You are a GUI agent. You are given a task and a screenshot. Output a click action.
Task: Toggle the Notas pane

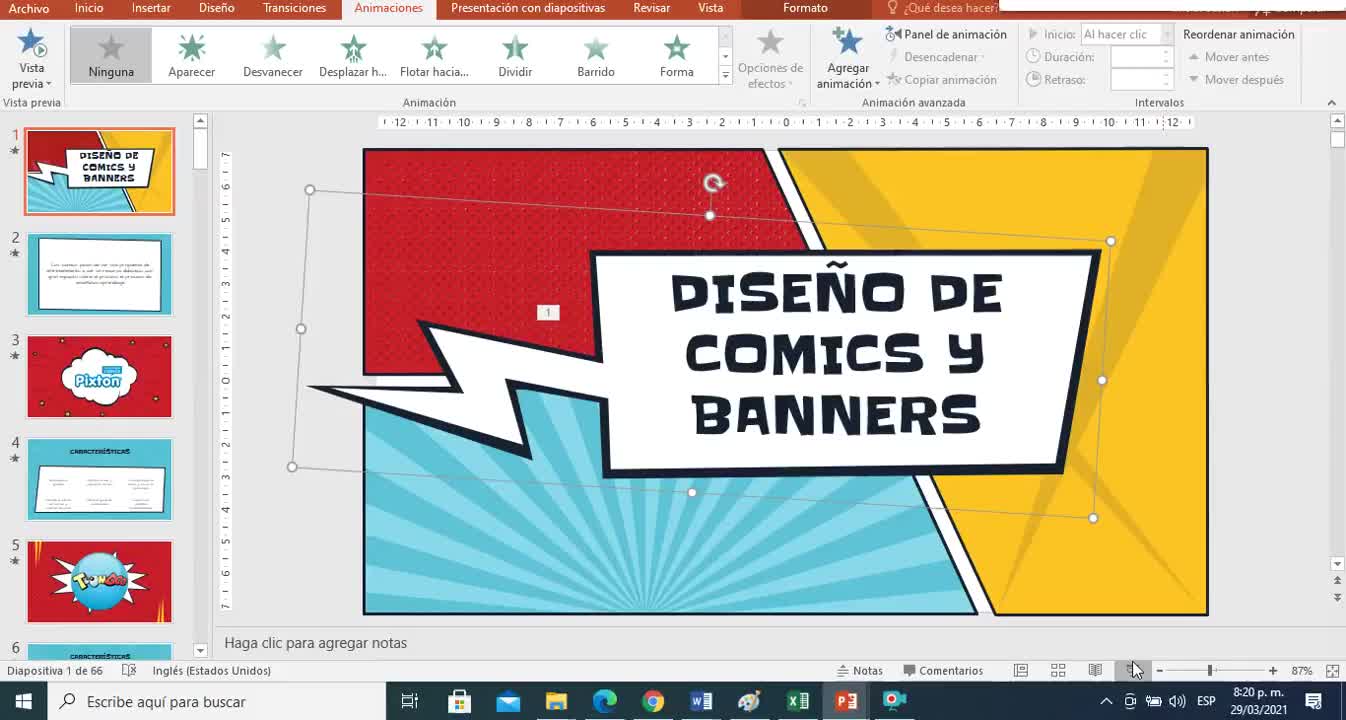coord(860,669)
